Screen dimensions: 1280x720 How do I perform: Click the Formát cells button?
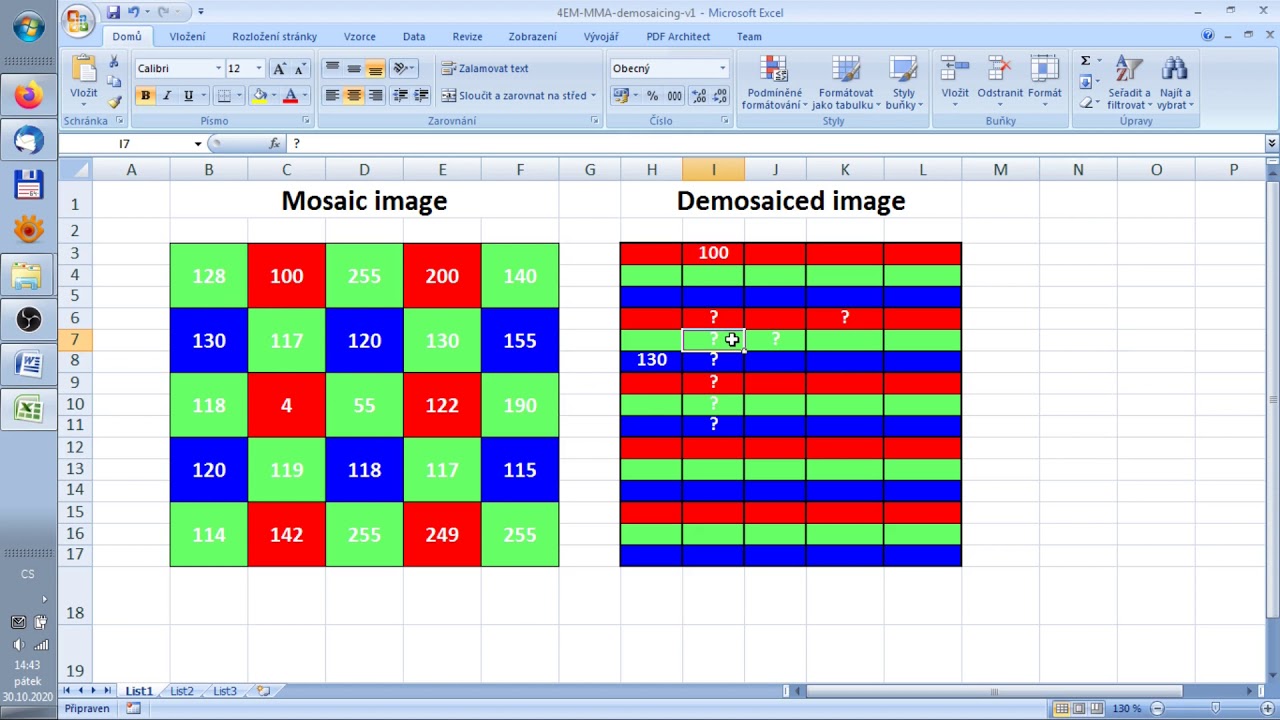click(1044, 82)
